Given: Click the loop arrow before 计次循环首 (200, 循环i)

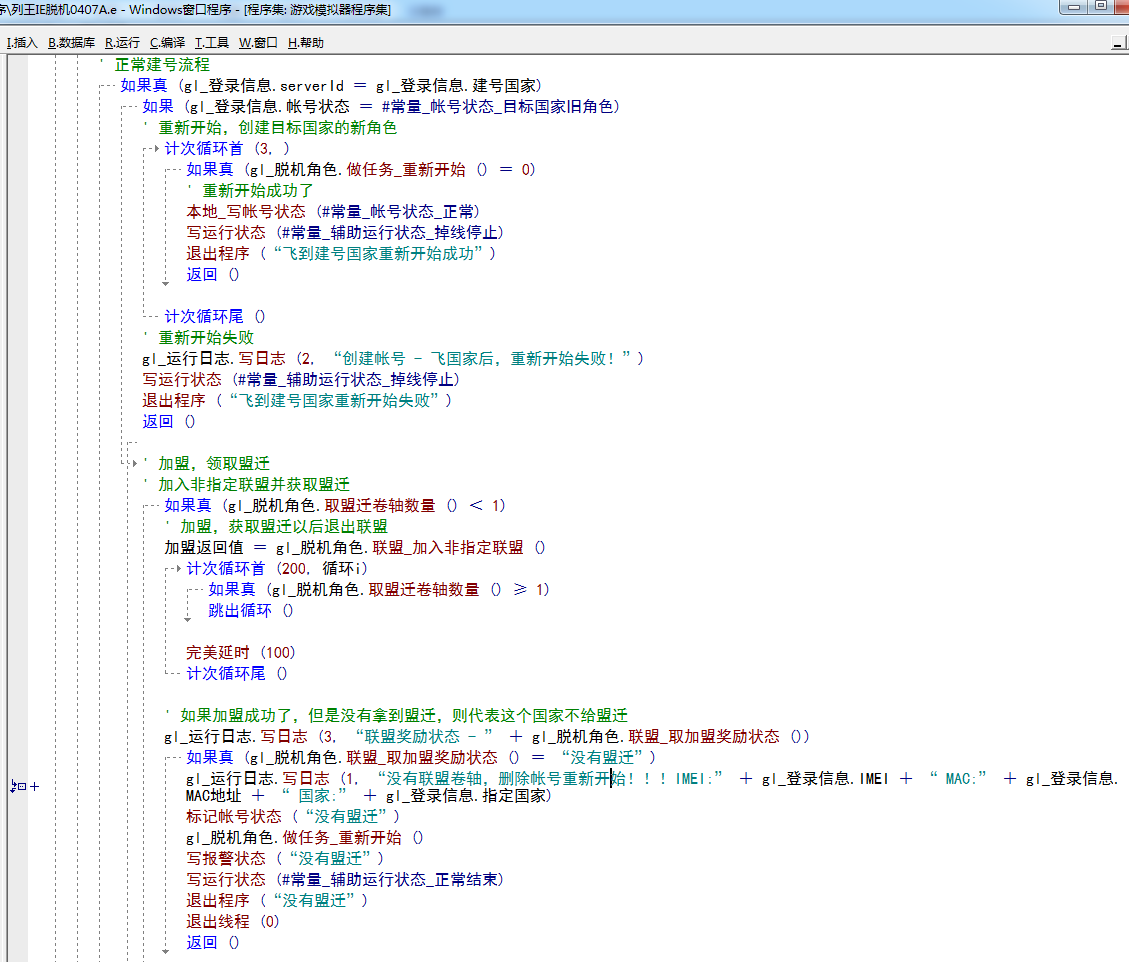Looking at the screenshot, I should click(x=177, y=569).
